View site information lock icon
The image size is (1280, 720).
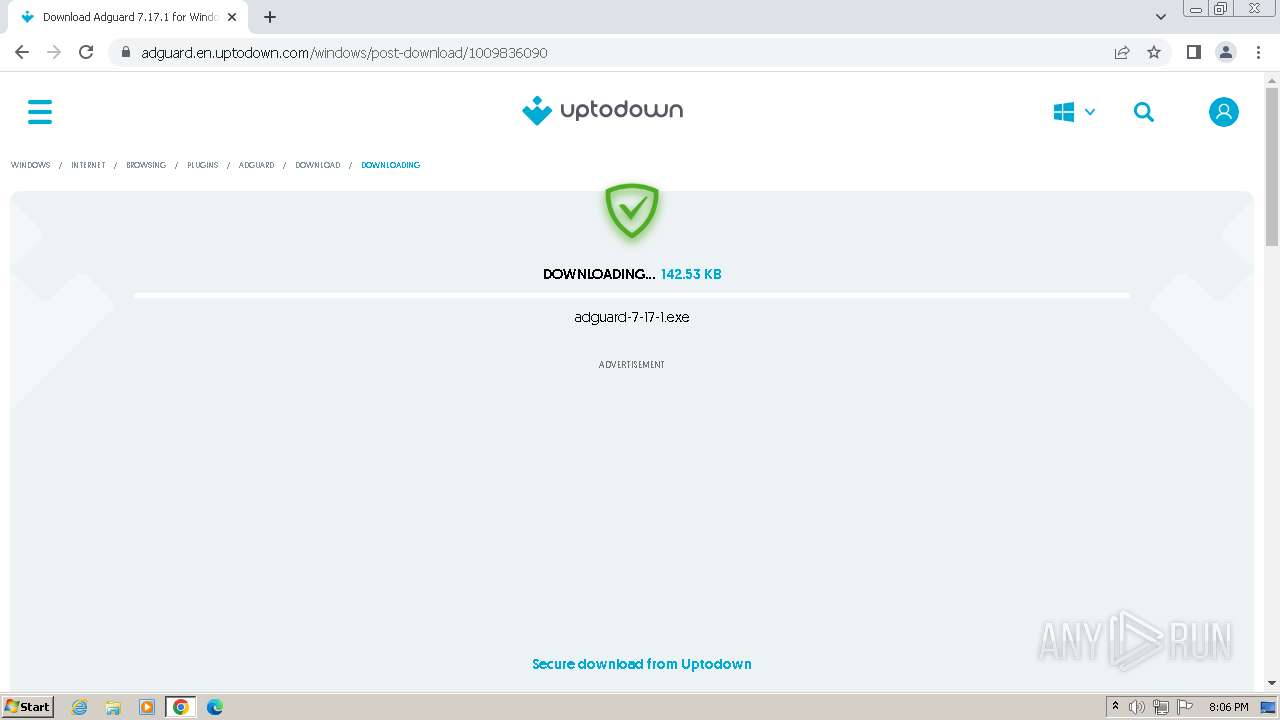pos(126,53)
